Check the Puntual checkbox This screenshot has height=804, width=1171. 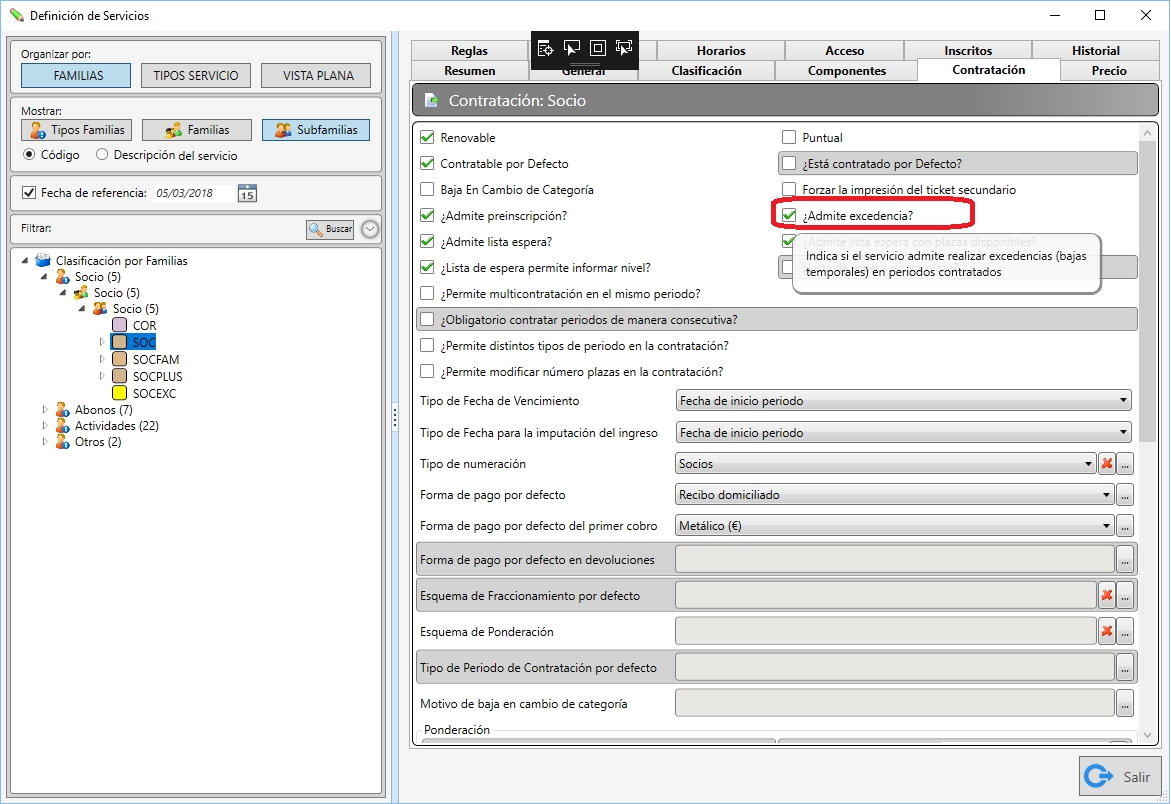coord(789,137)
